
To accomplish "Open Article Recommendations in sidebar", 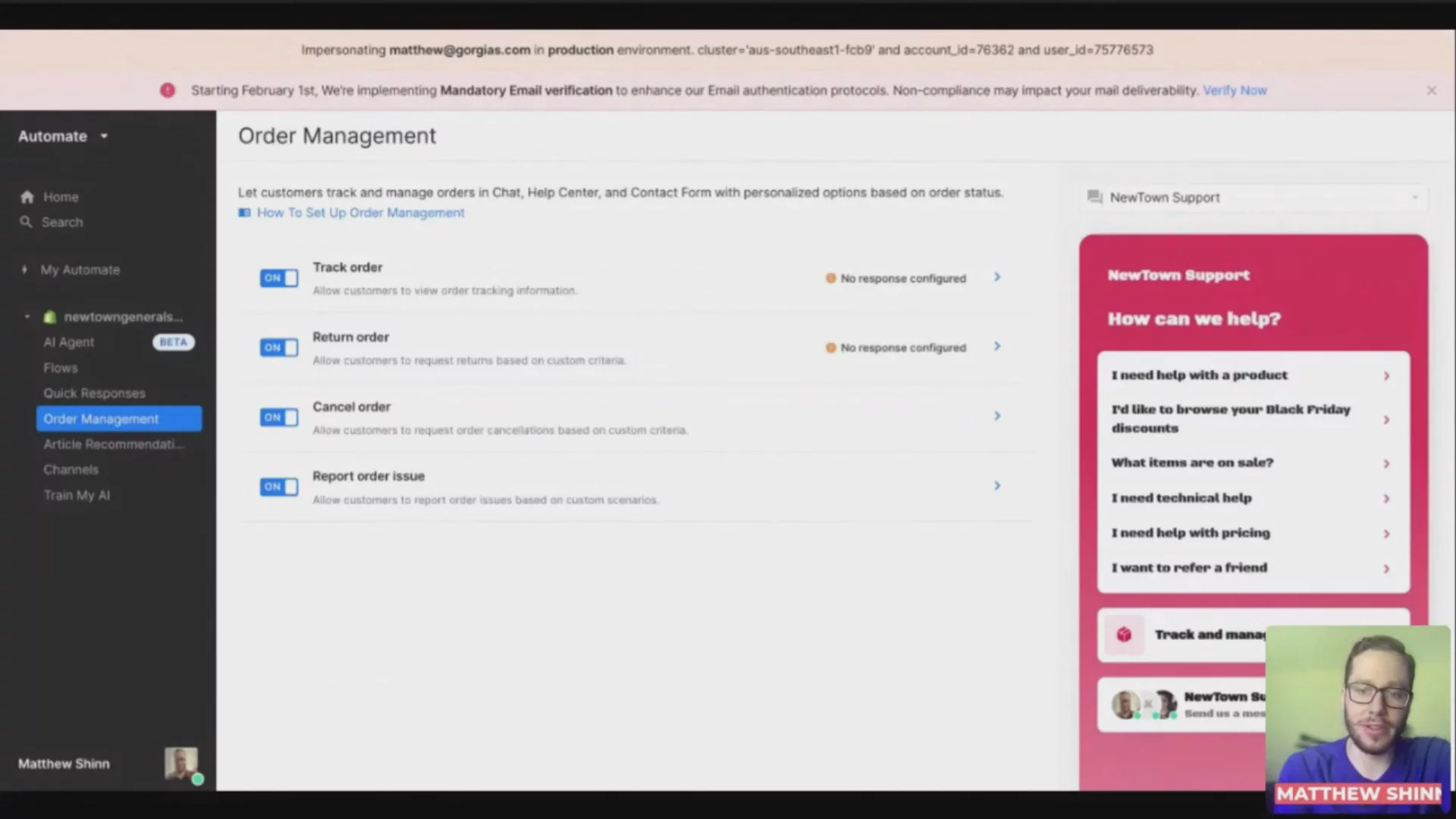I will click(114, 444).
